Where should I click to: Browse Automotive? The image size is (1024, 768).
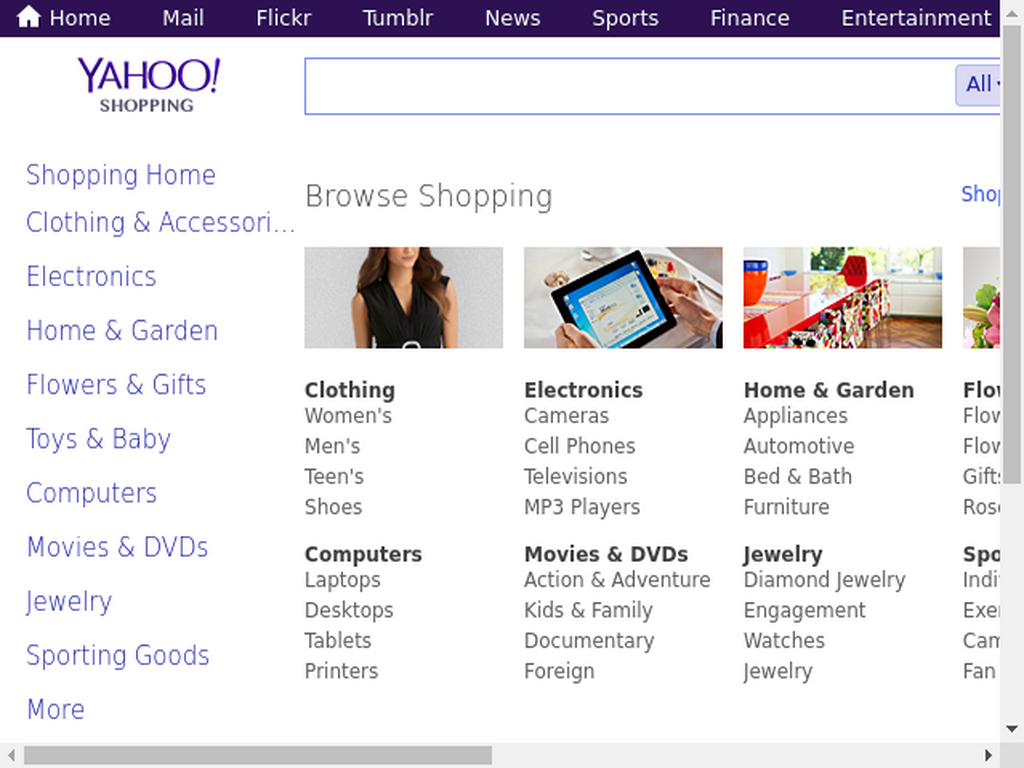(799, 447)
